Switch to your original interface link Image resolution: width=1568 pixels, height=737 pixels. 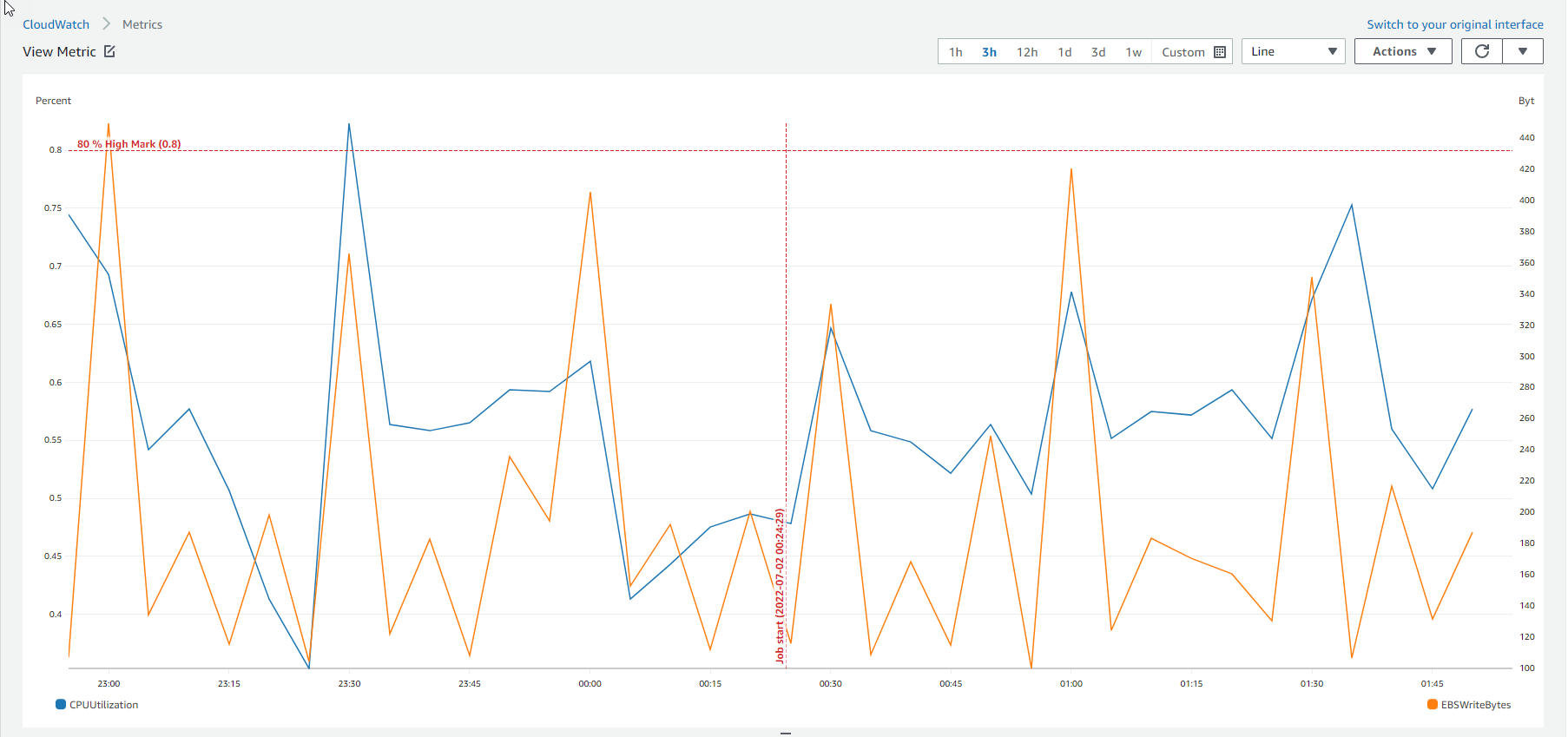point(1455,24)
